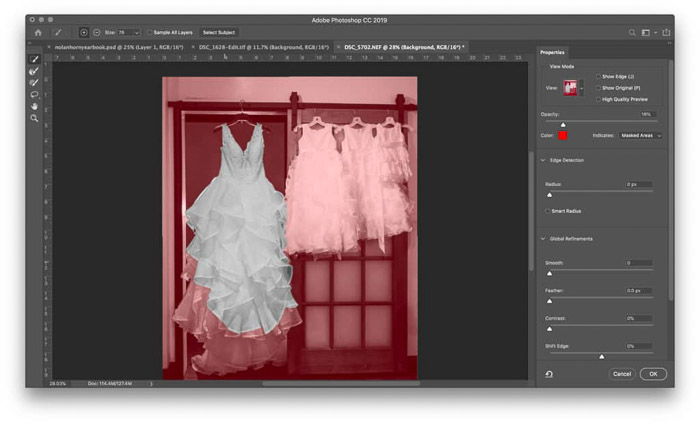Click the add-to-selection plus icon
This screenshot has width=700, height=424.
pos(84,32)
